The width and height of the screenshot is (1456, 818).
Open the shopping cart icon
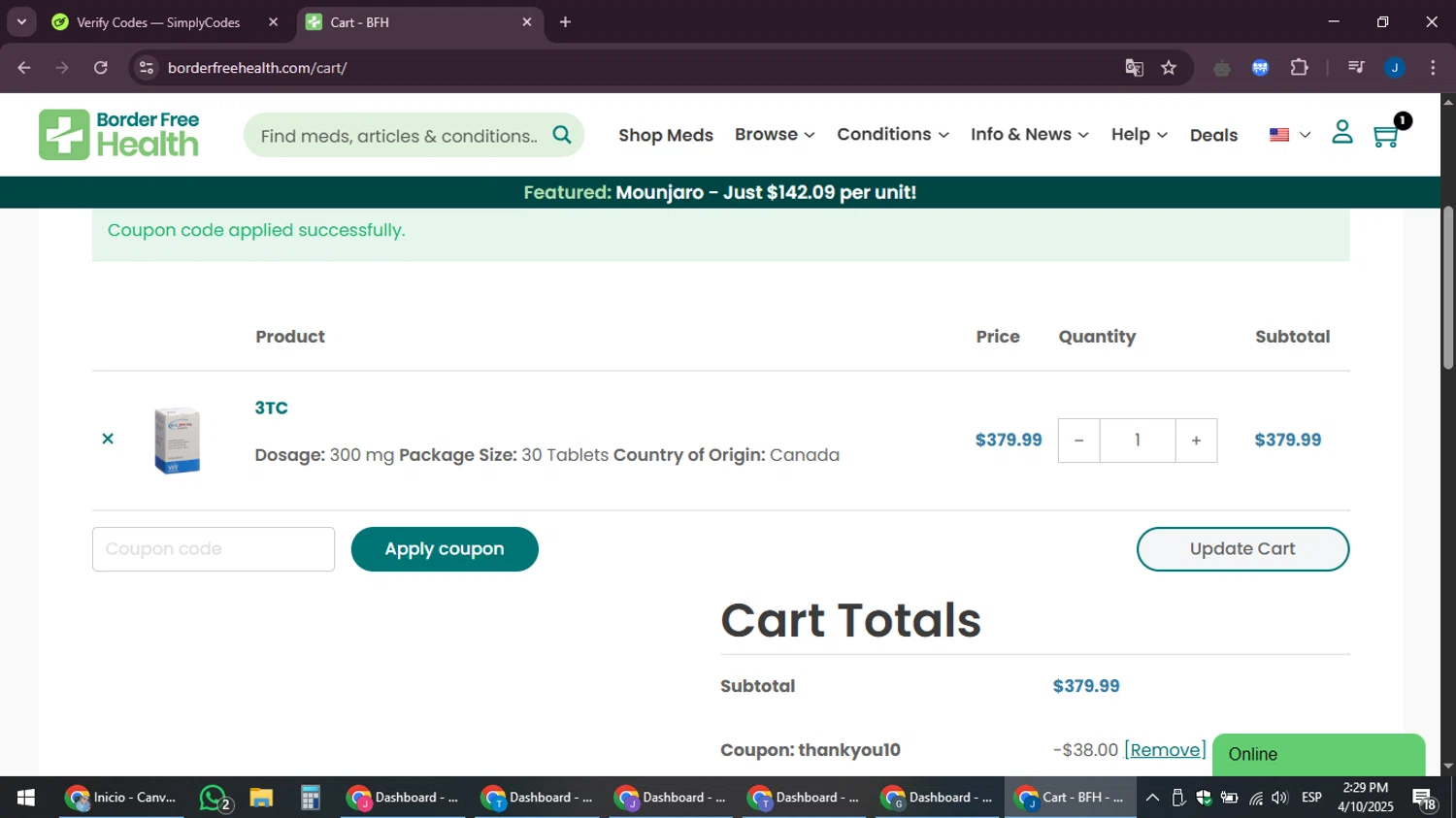pos(1386,136)
